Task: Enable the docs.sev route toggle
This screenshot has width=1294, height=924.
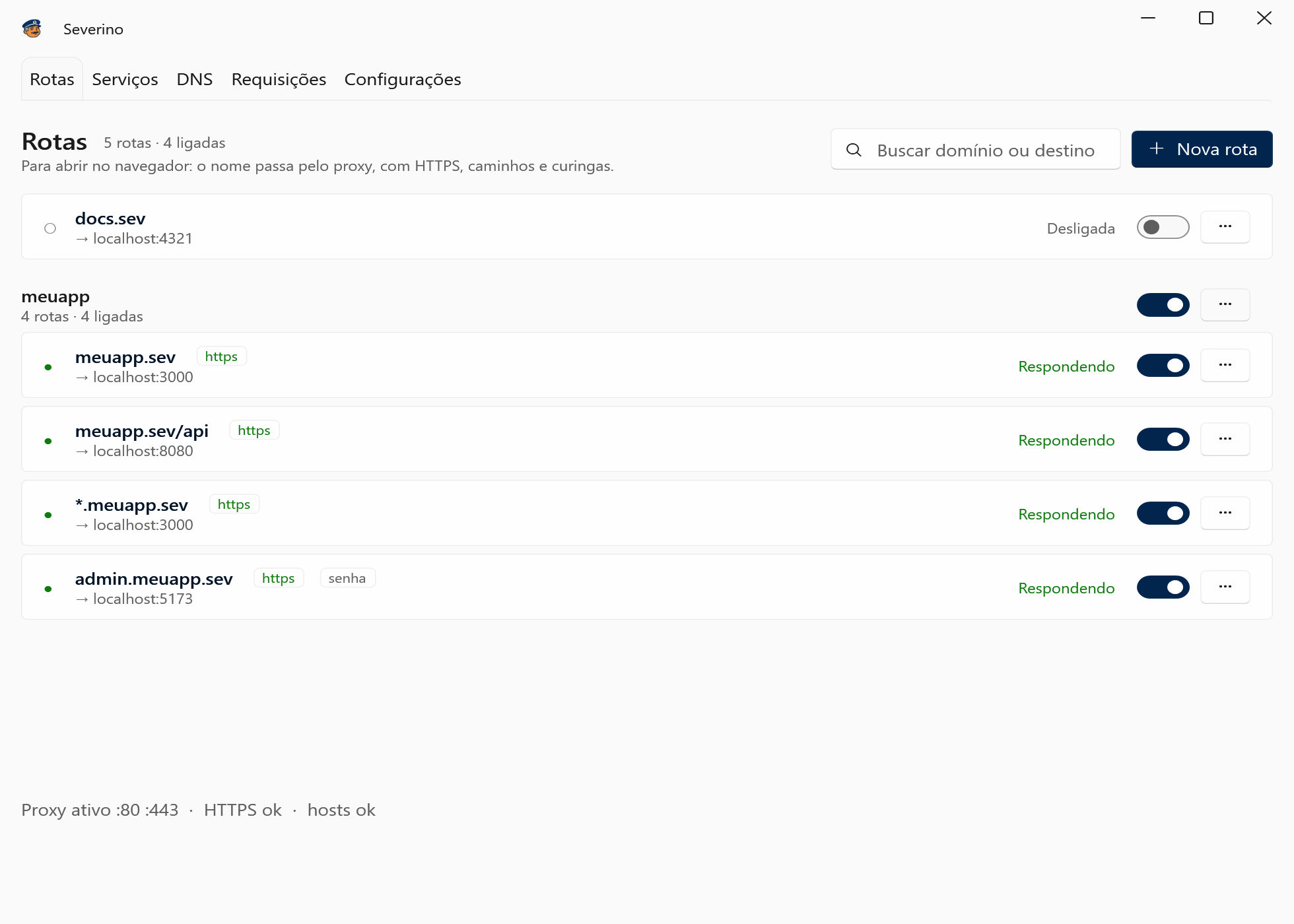Action: pyautogui.click(x=1163, y=227)
